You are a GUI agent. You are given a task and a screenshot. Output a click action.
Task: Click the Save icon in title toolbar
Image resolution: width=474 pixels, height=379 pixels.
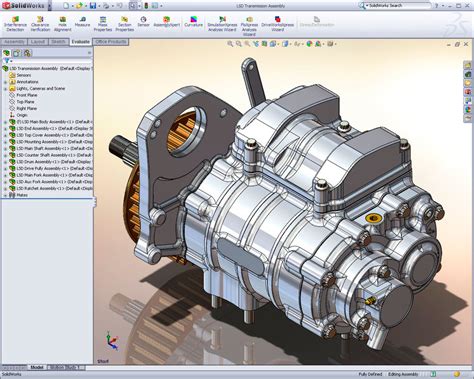(x=93, y=6)
